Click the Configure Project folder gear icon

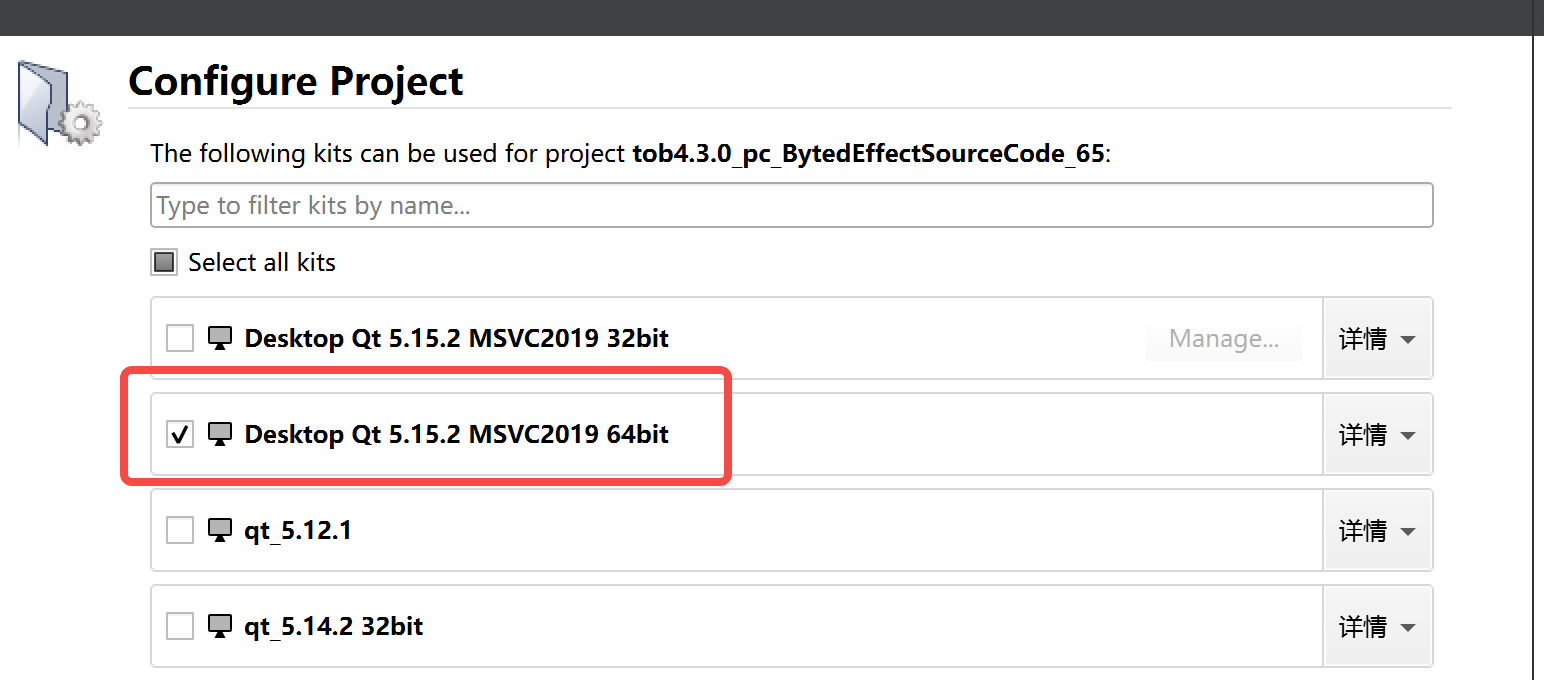pos(59,104)
